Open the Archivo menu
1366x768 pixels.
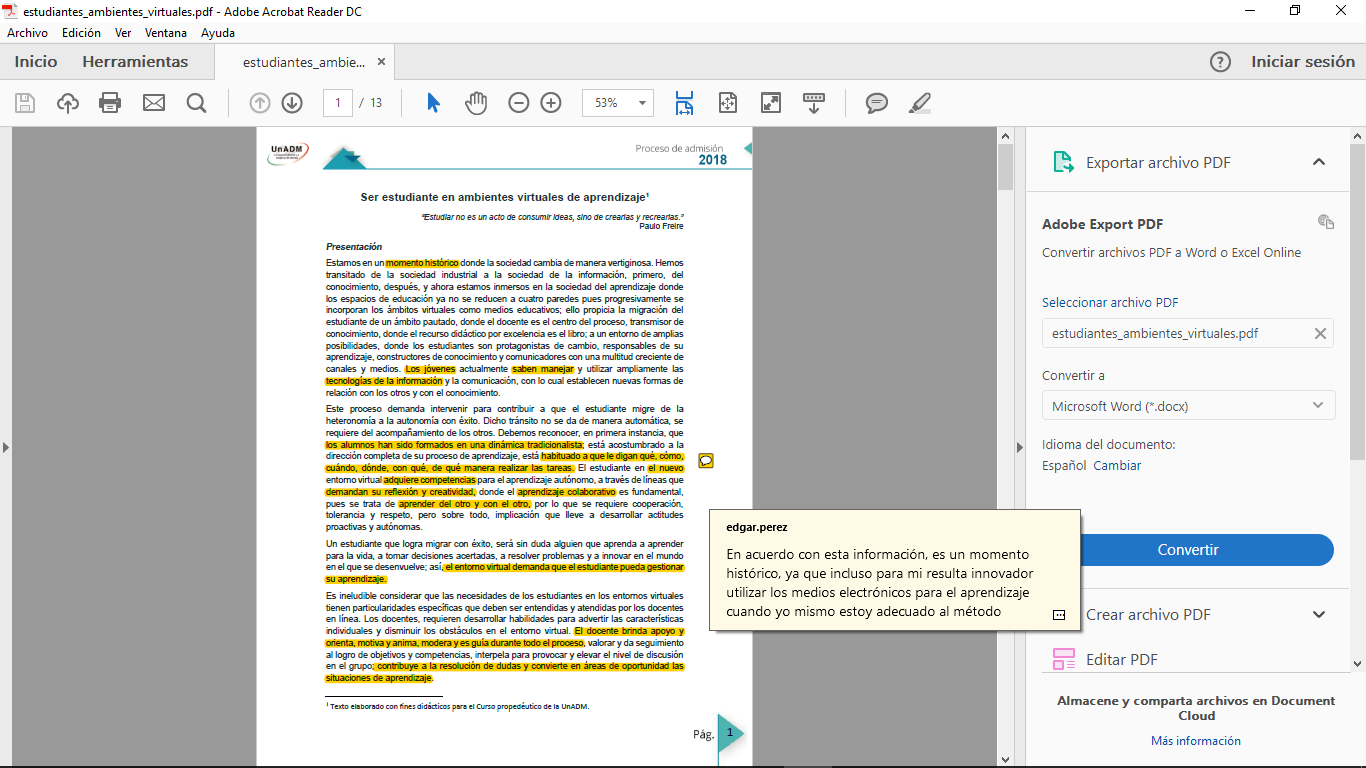[x=27, y=32]
